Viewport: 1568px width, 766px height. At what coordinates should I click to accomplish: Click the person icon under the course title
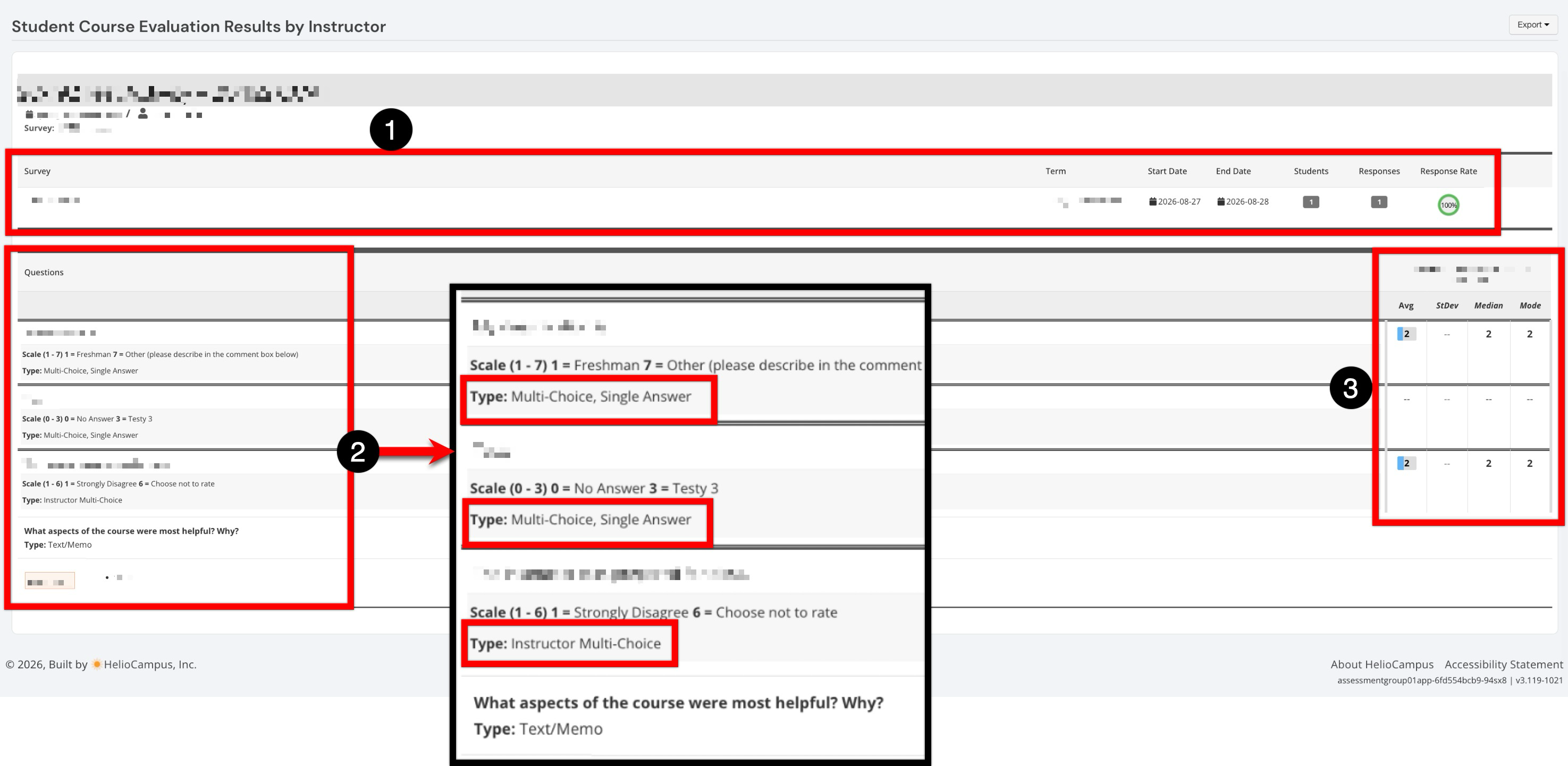pyautogui.click(x=142, y=113)
